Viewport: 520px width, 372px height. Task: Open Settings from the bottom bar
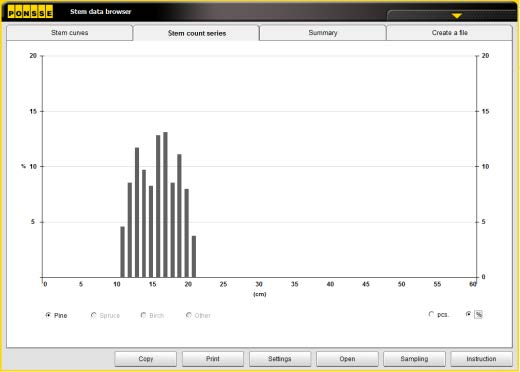(280, 359)
